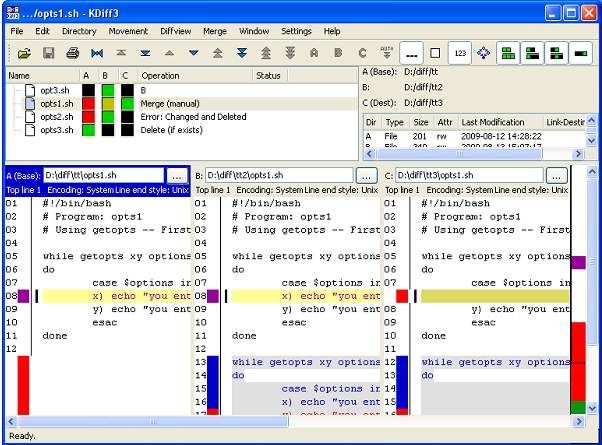Toggle automatic advance with the auto icon
The height and width of the screenshot is (445, 602).
(386, 52)
